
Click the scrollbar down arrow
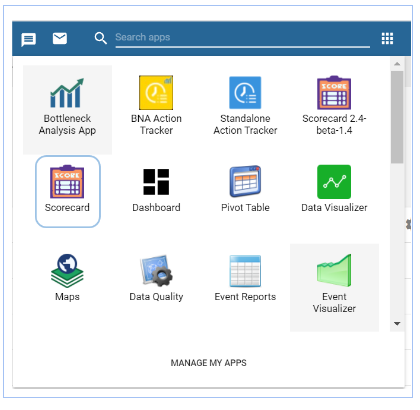397,324
